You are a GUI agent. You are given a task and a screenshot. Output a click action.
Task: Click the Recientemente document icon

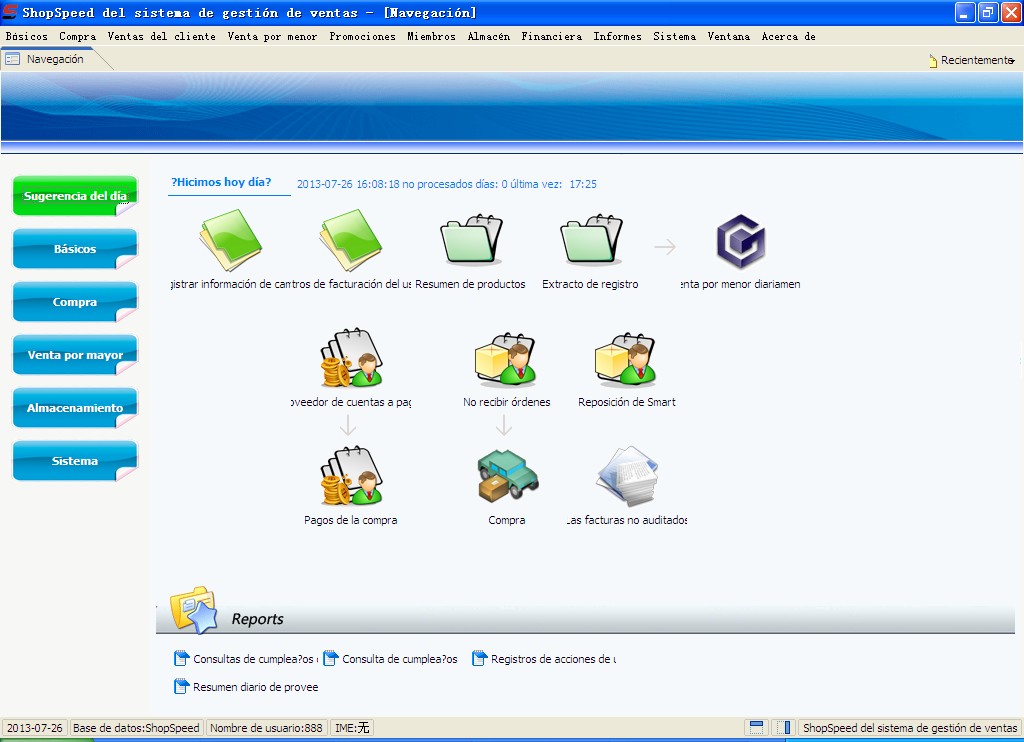933,61
